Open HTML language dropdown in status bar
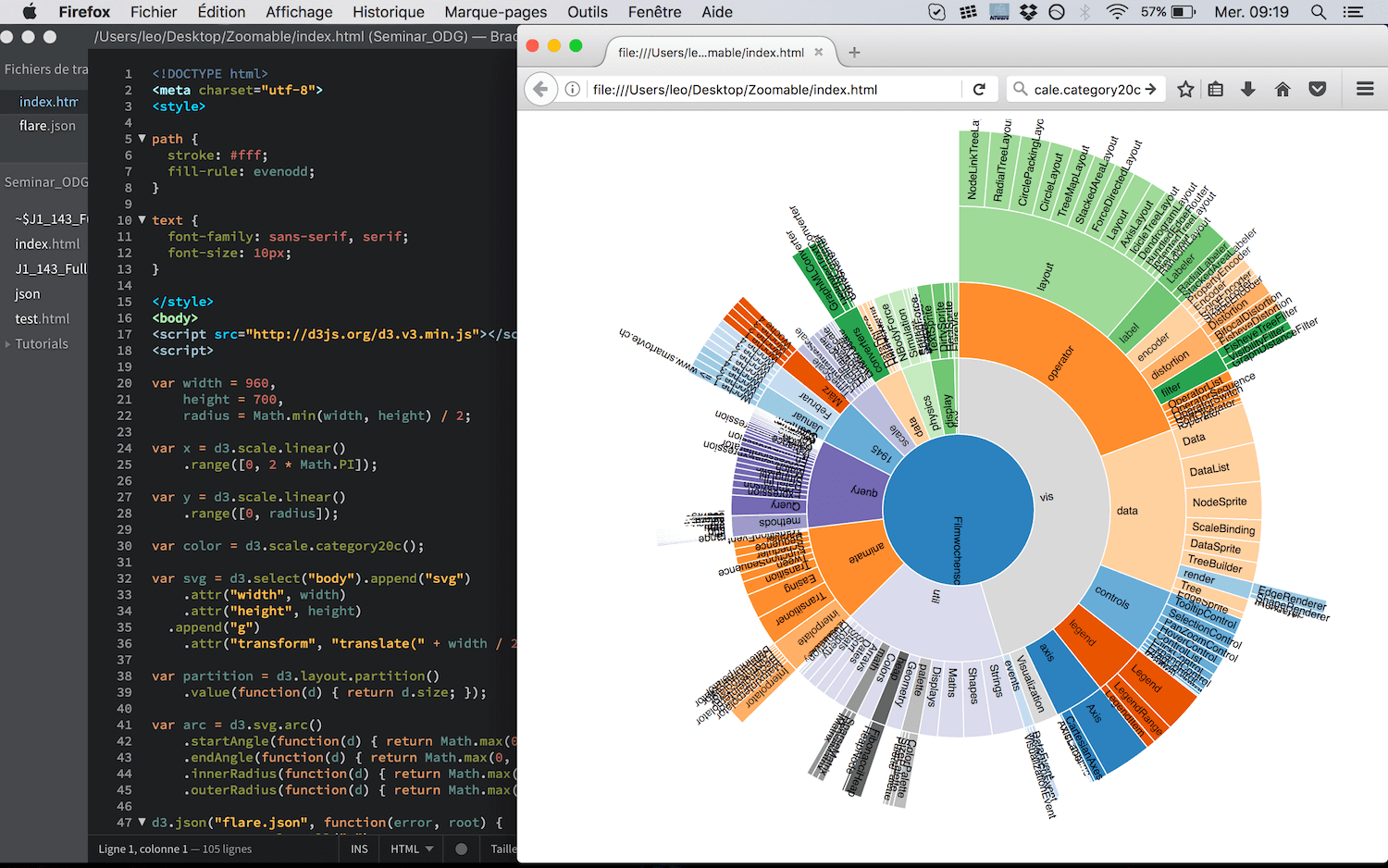Viewport: 1388px width, 868px height. 412,849
